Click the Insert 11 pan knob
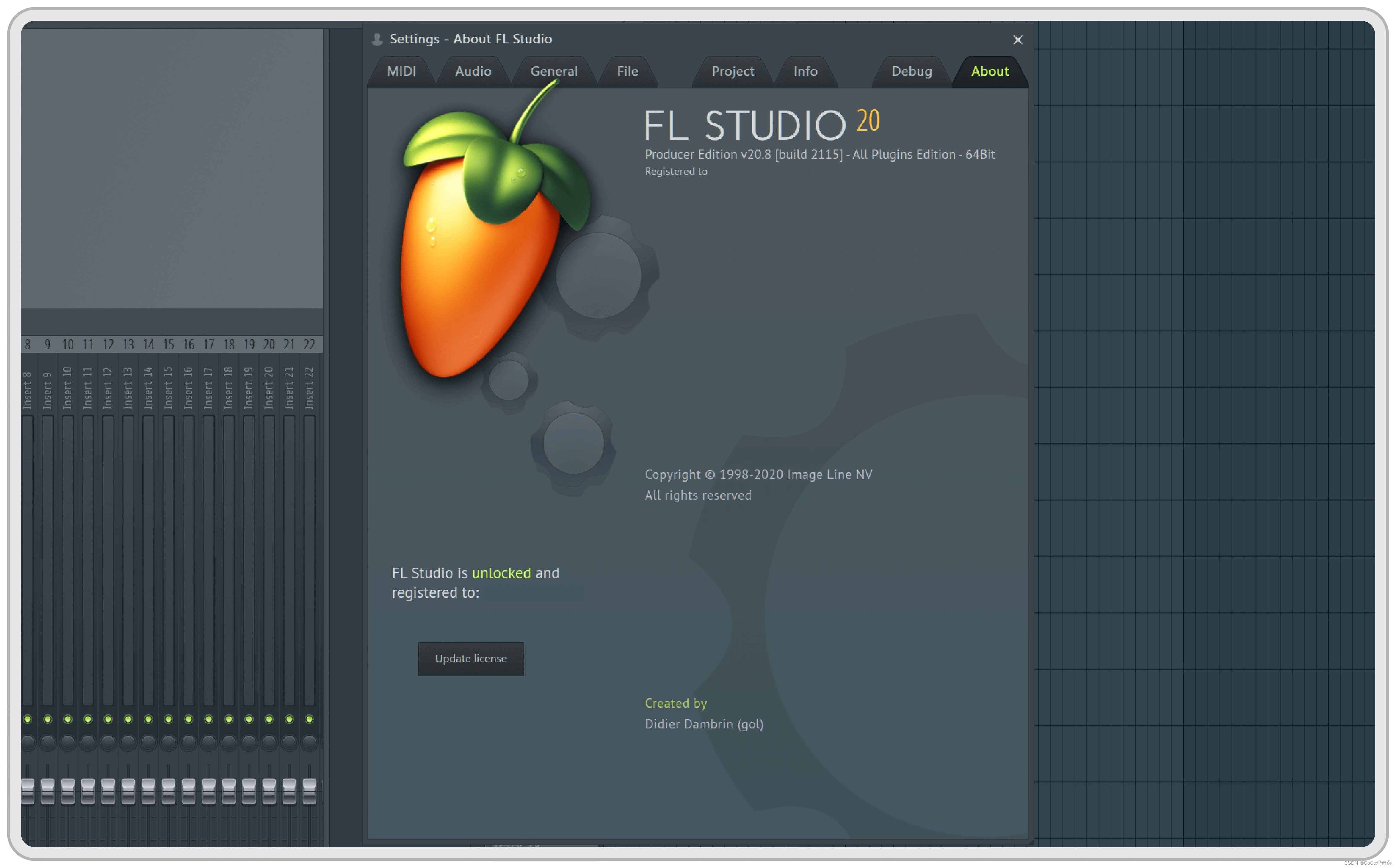Viewport: 1396px width, 868px height. pos(88,743)
